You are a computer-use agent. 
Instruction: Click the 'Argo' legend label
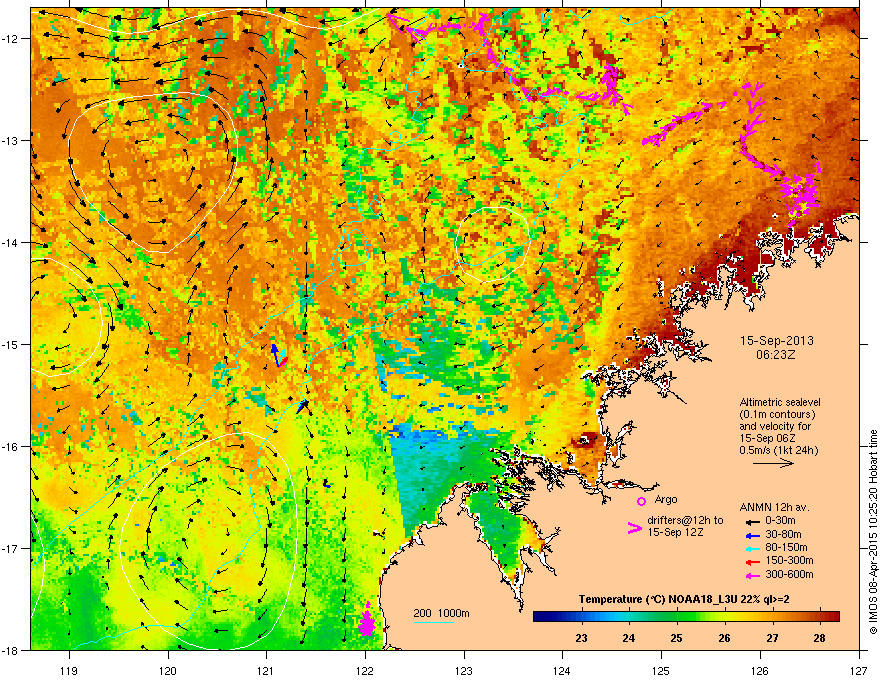[666, 499]
